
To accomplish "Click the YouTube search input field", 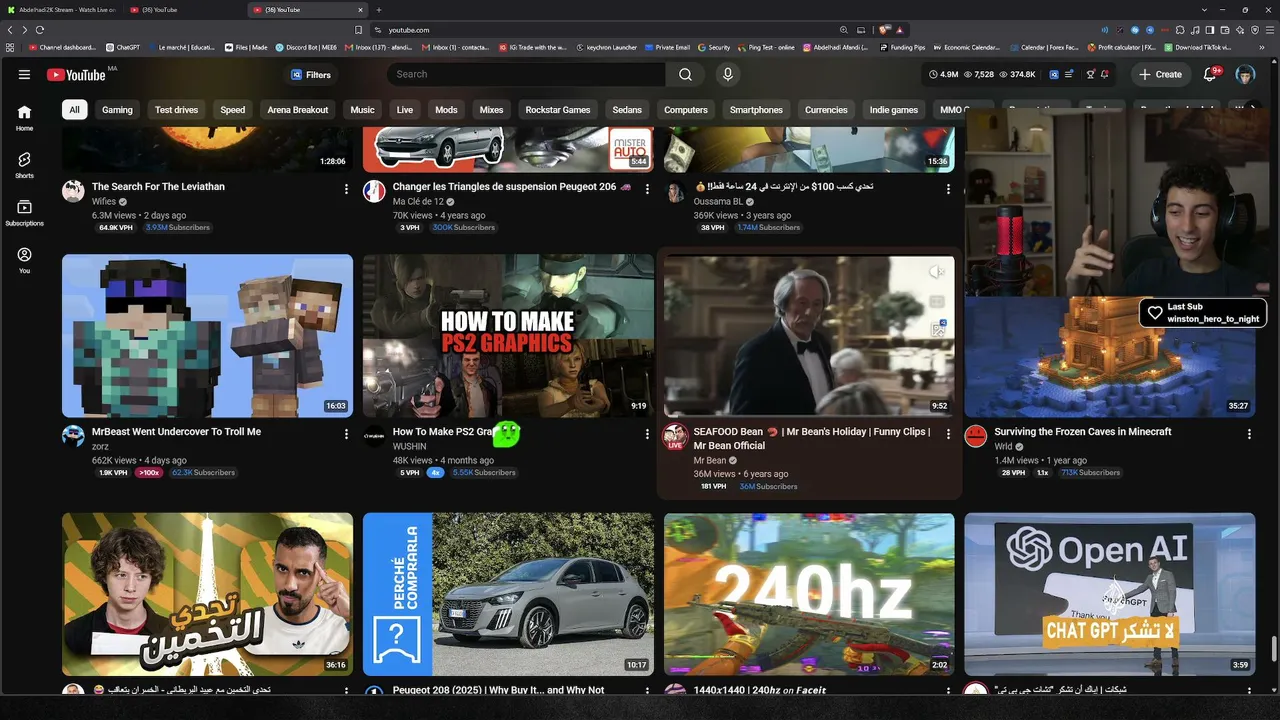I will pos(525,74).
